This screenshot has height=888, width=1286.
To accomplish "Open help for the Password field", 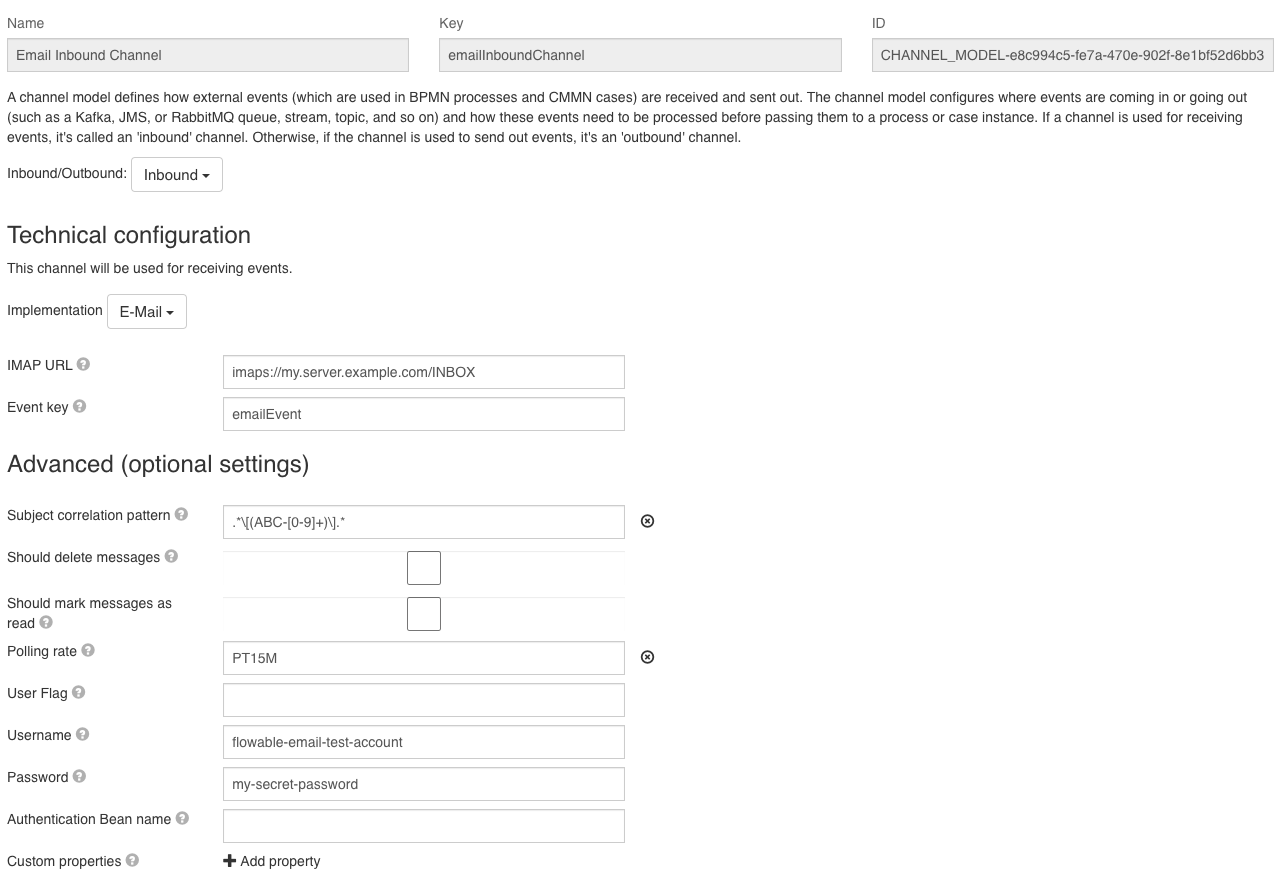I will pos(79,776).
